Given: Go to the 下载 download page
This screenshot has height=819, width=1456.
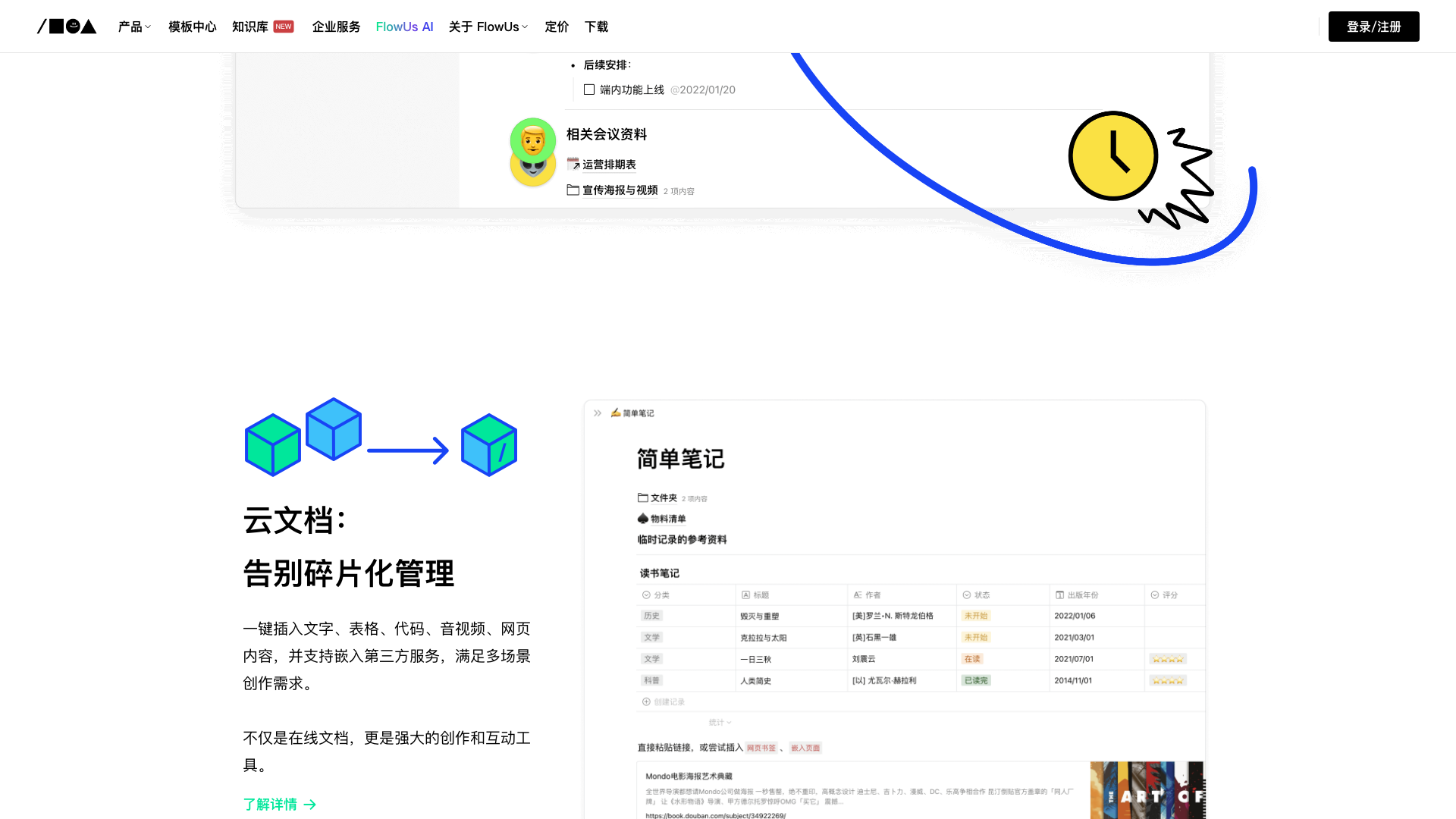Looking at the screenshot, I should pyautogui.click(x=596, y=27).
